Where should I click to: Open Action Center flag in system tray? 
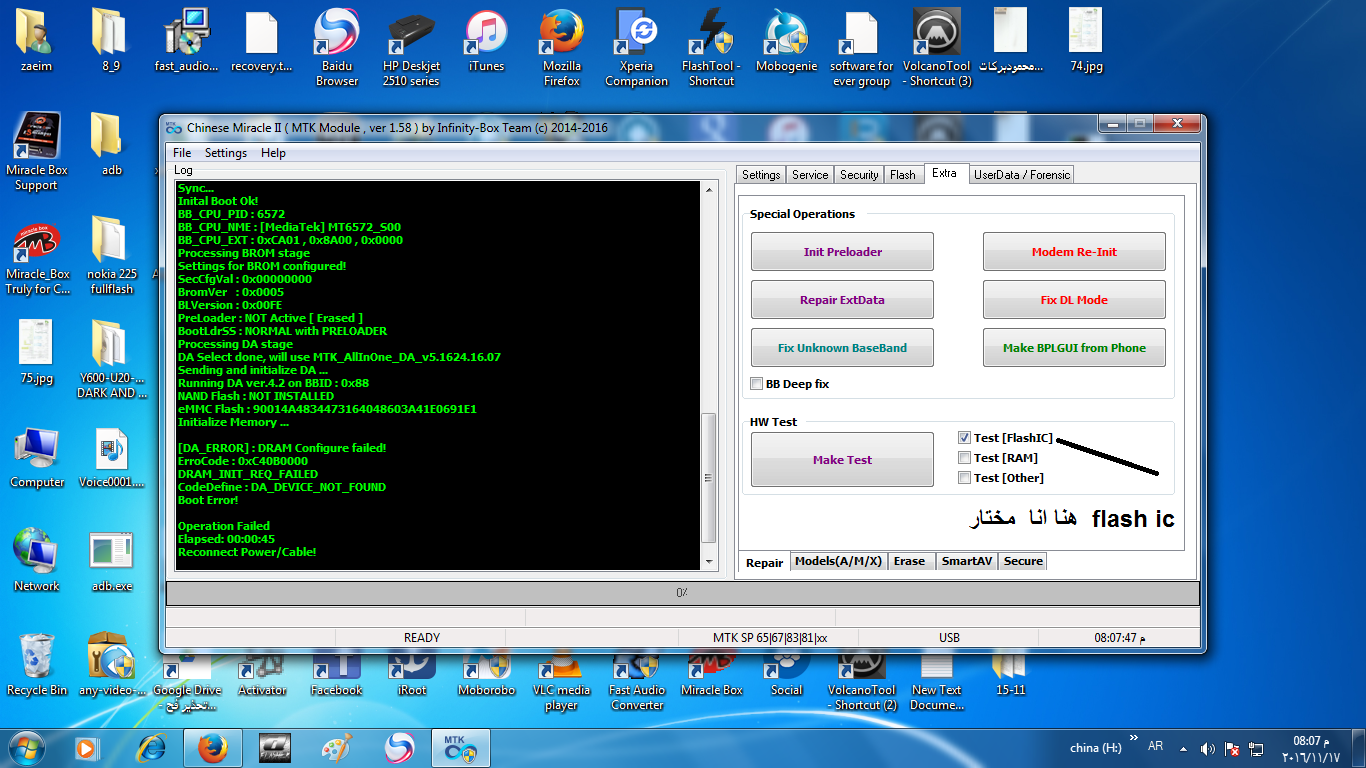[1232, 748]
